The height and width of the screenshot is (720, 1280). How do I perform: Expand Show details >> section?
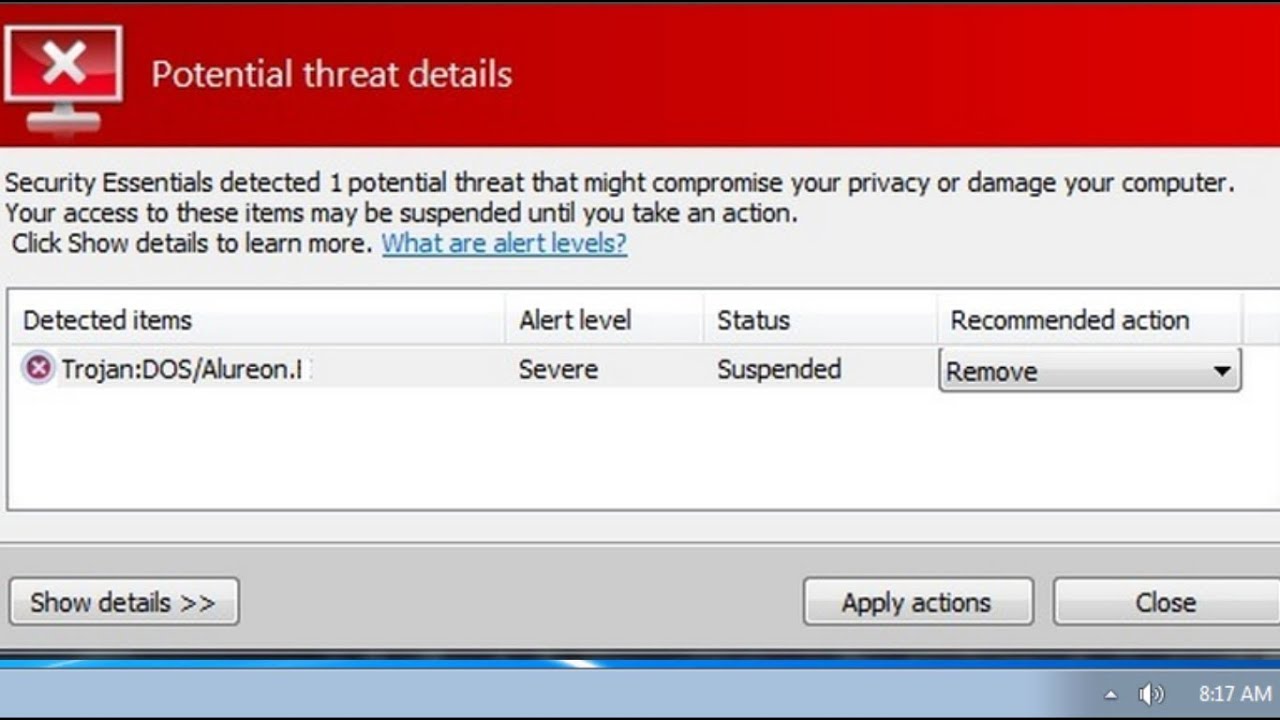(124, 602)
